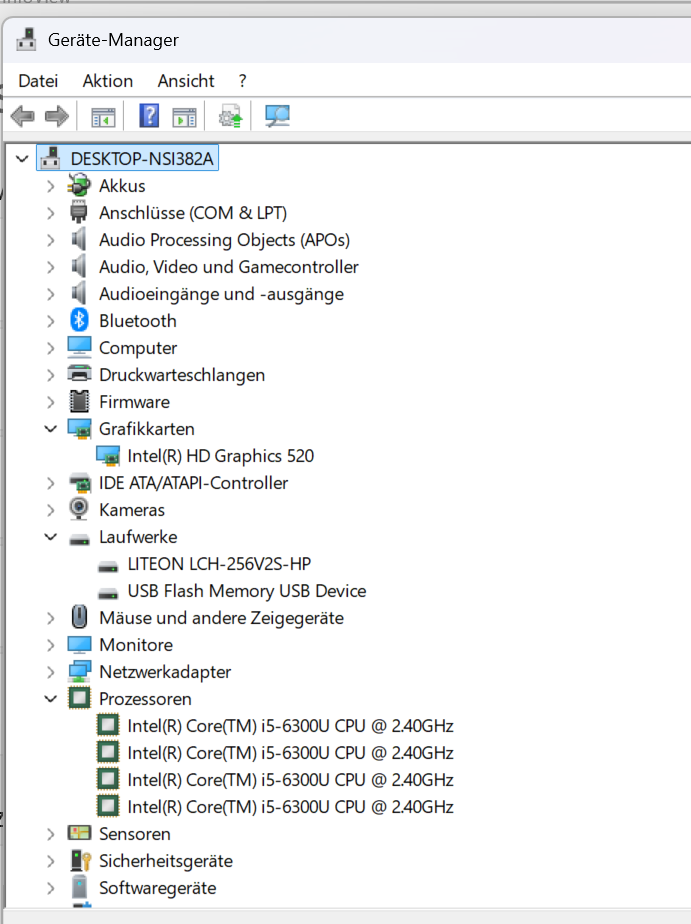Open the Ansicht menu
This screenshot has height=924, width=691.
click(186, 81)
